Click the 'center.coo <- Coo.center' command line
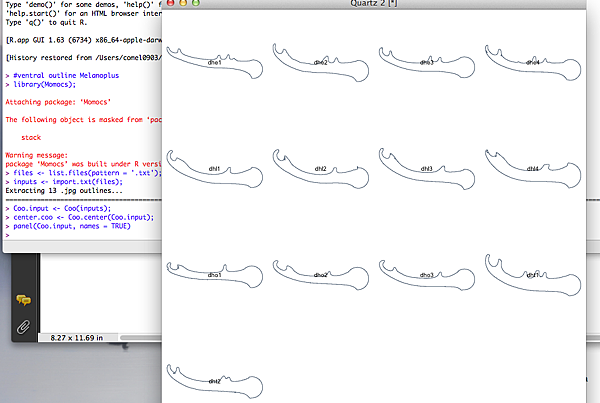This screenshot has height=403, width=600. click(83, 217)
